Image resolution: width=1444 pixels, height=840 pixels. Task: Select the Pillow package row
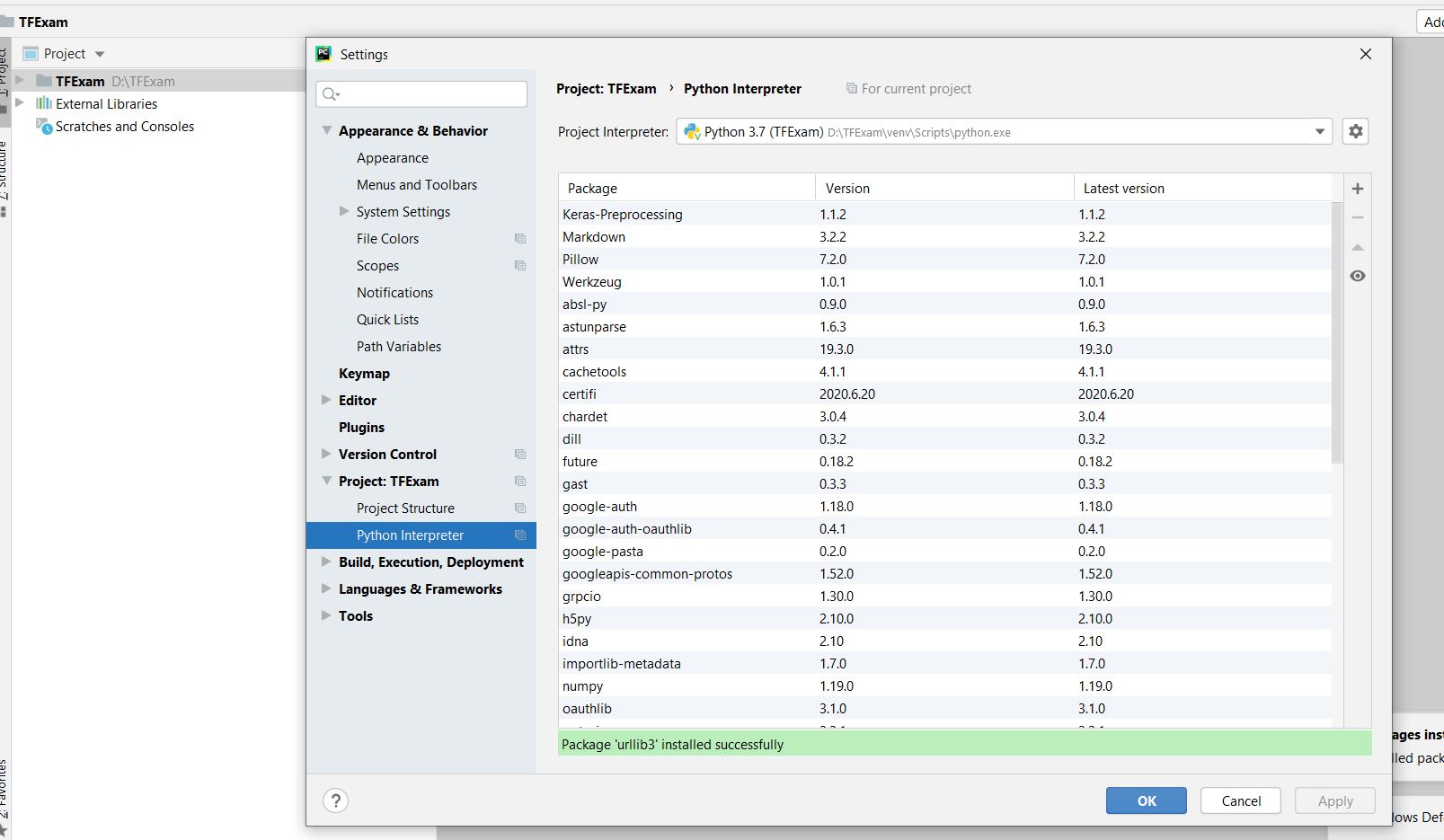click(944, 259)
